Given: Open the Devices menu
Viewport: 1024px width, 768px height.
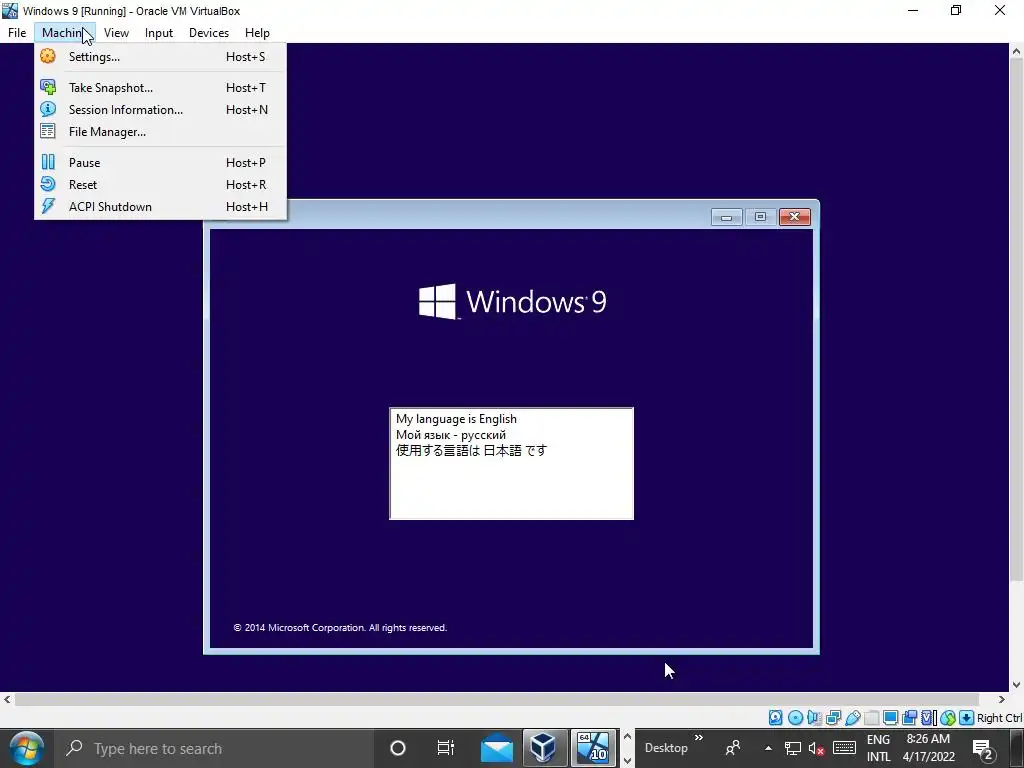Looking at the screenshot, I should click(209, 33).
